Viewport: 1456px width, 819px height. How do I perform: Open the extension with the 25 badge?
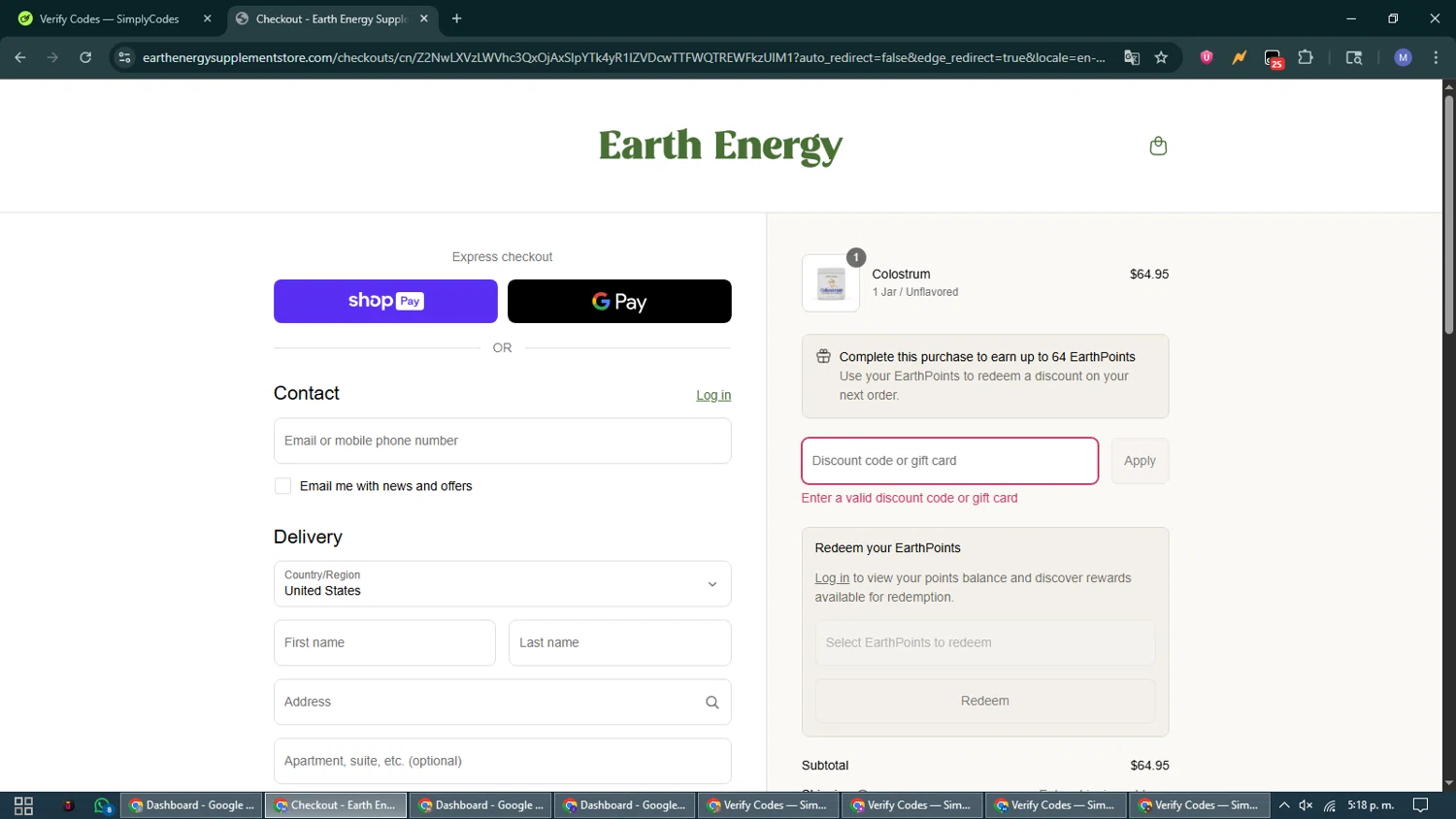[x=1274, y=58]
